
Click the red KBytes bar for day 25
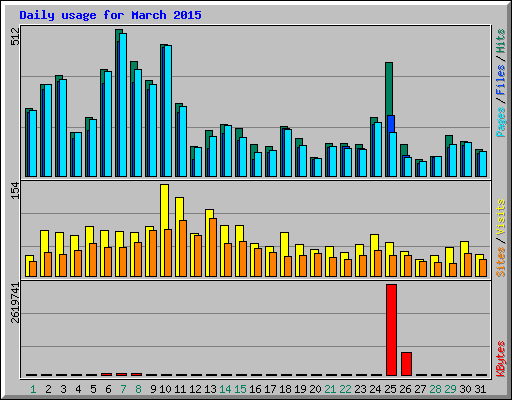(x=391, y=330)
